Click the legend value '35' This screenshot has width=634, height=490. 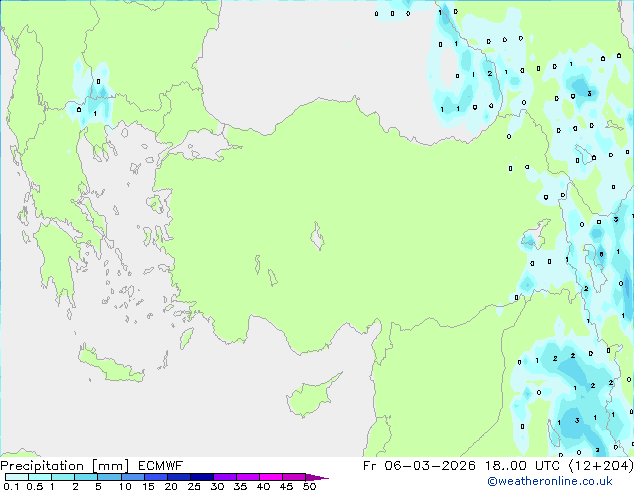(x=240, y=486)
